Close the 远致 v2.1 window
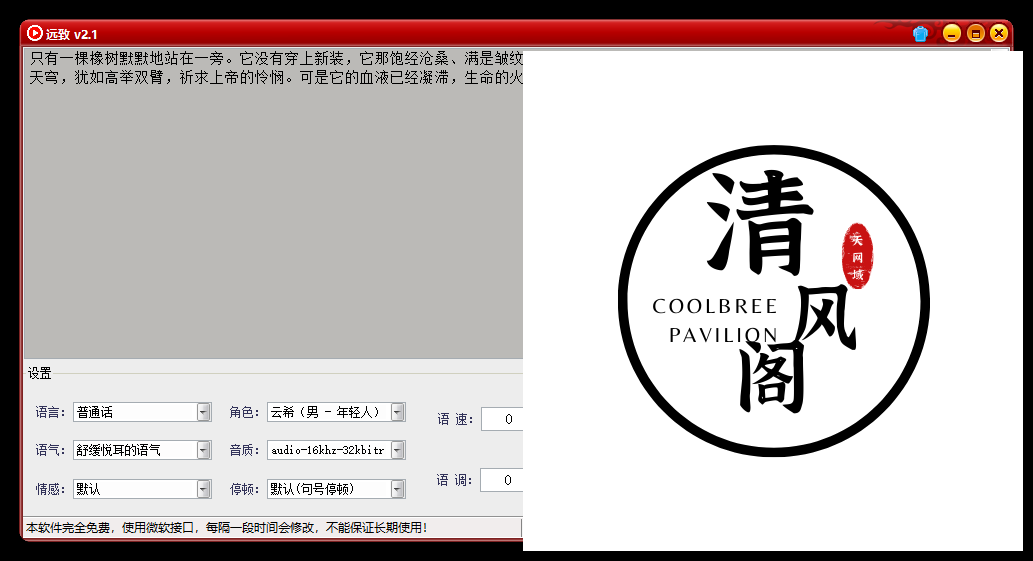 coord(999,33)
